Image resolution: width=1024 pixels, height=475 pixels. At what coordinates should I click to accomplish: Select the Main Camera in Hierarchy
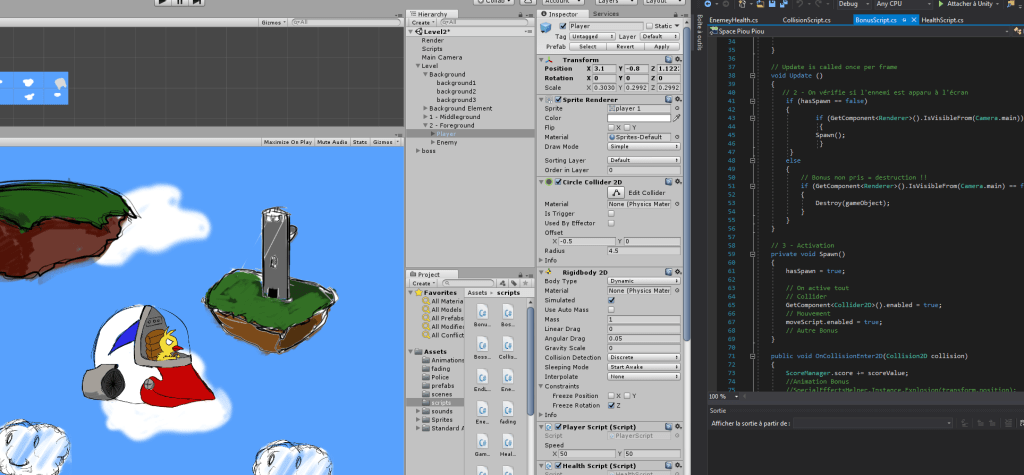click(x=441, y=57)
